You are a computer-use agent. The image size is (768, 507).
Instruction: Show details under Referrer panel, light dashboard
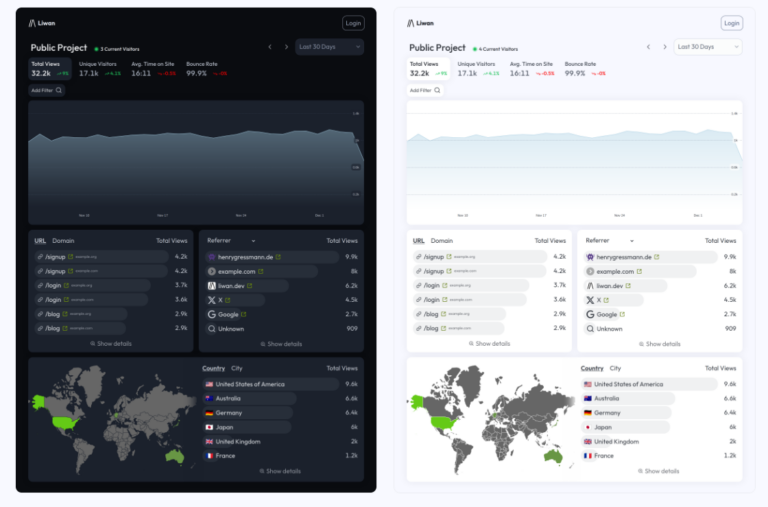(x=660, y=344)
